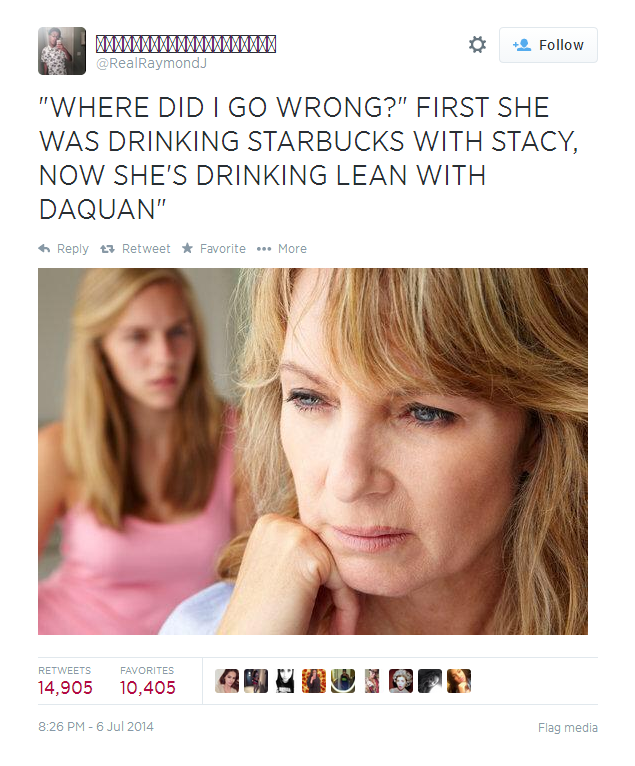Click the black and white third avatar
This screenshot has width=635, height=766.
285,681
